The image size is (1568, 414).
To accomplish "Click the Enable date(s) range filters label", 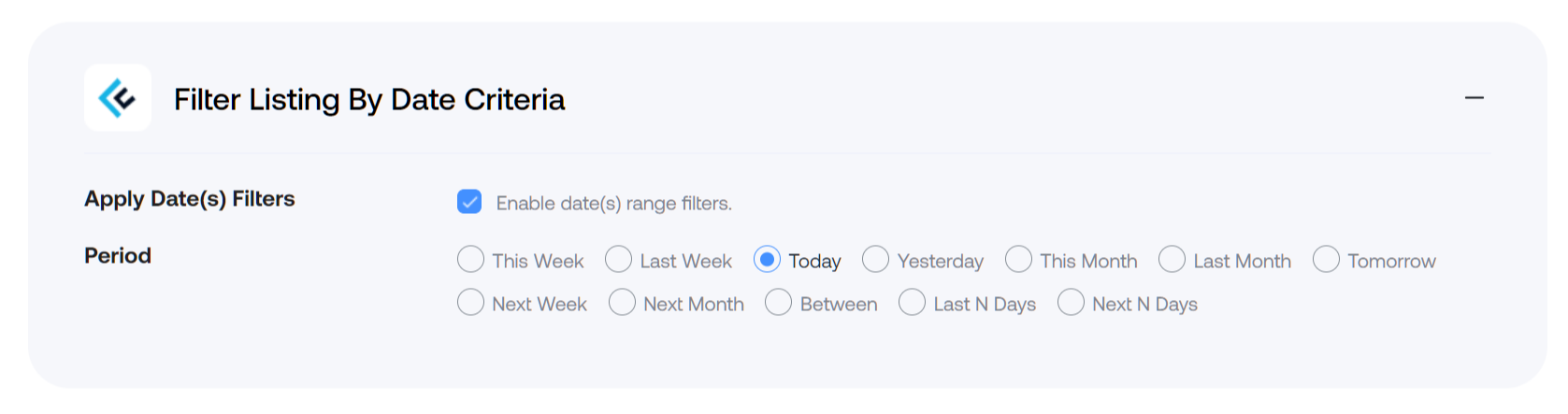I will 614,204.
